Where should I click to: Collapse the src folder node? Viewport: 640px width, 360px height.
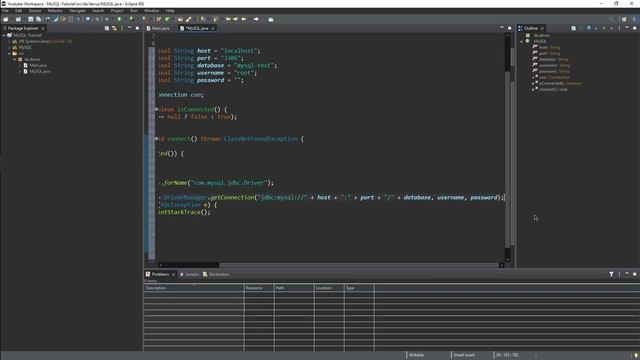pos(9,53)
